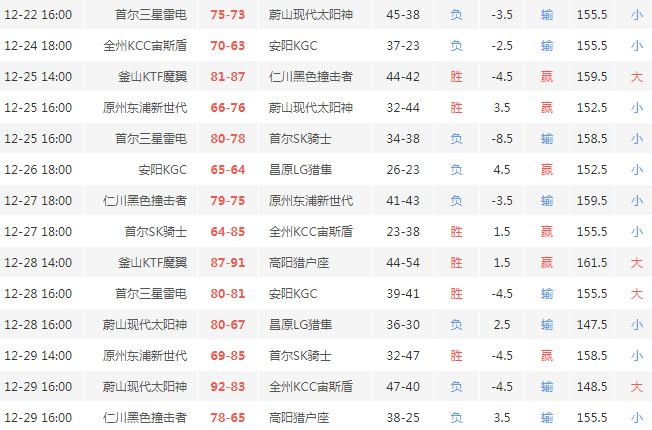This screenshot has height=430, width=652.
Task: Click the 80-81 score
Action: pyautogui.click(x=227, y=294)
